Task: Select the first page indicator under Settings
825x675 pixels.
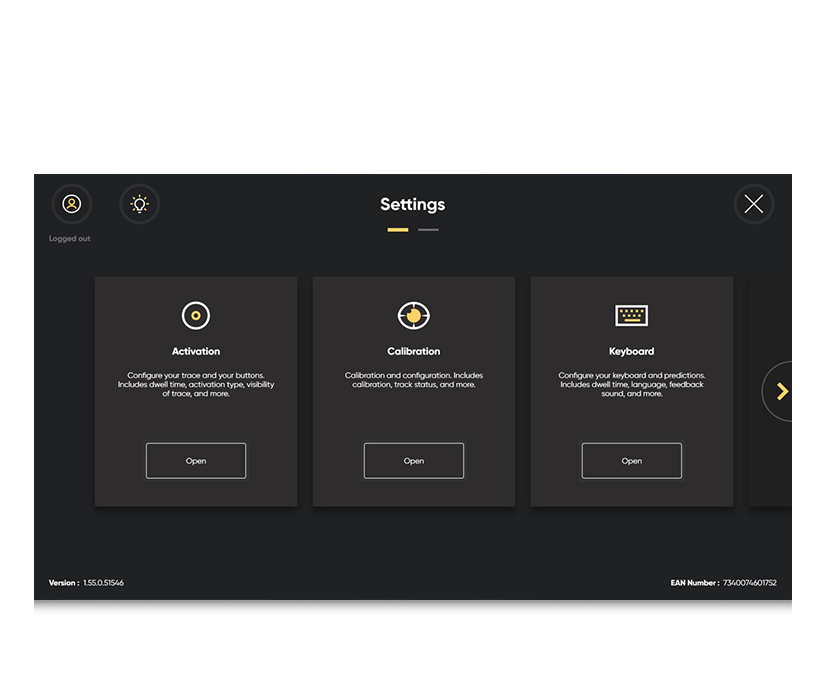Action: click(x=396, y=229)
